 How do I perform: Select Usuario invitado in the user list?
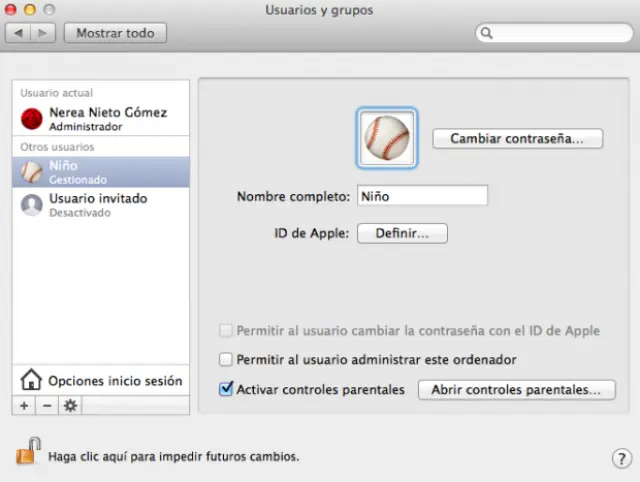click(x=100, y=205)
